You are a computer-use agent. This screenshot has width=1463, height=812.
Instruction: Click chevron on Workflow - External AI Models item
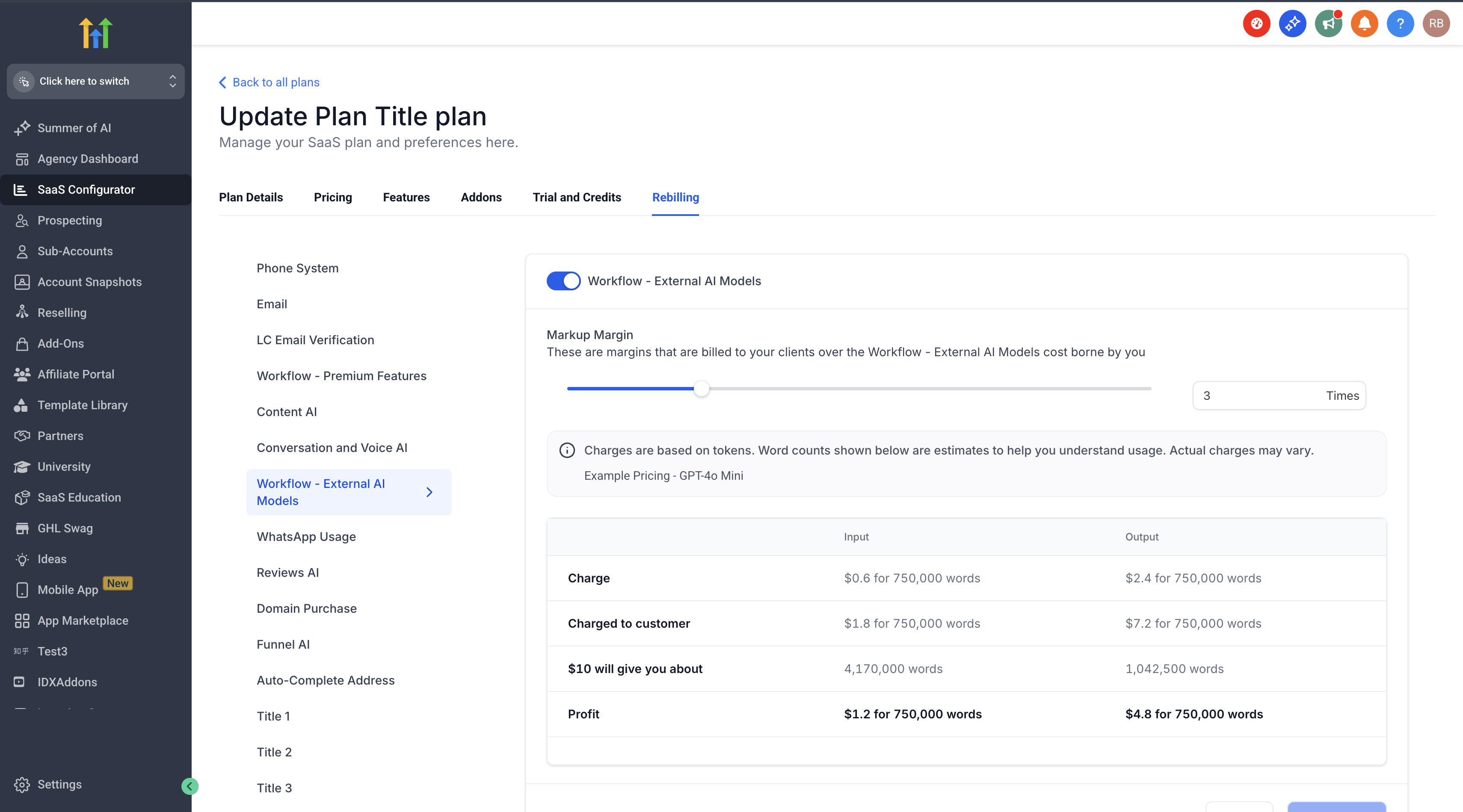point(429,492)
